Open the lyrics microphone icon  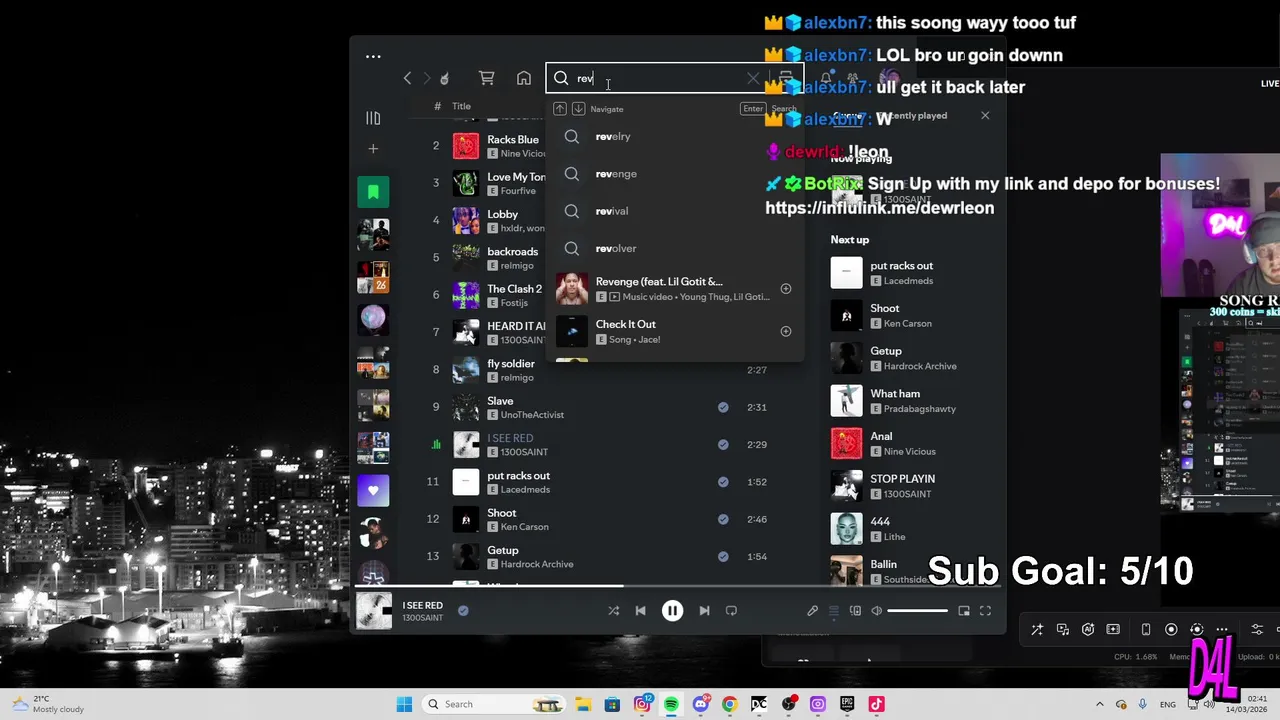point(812,611)
